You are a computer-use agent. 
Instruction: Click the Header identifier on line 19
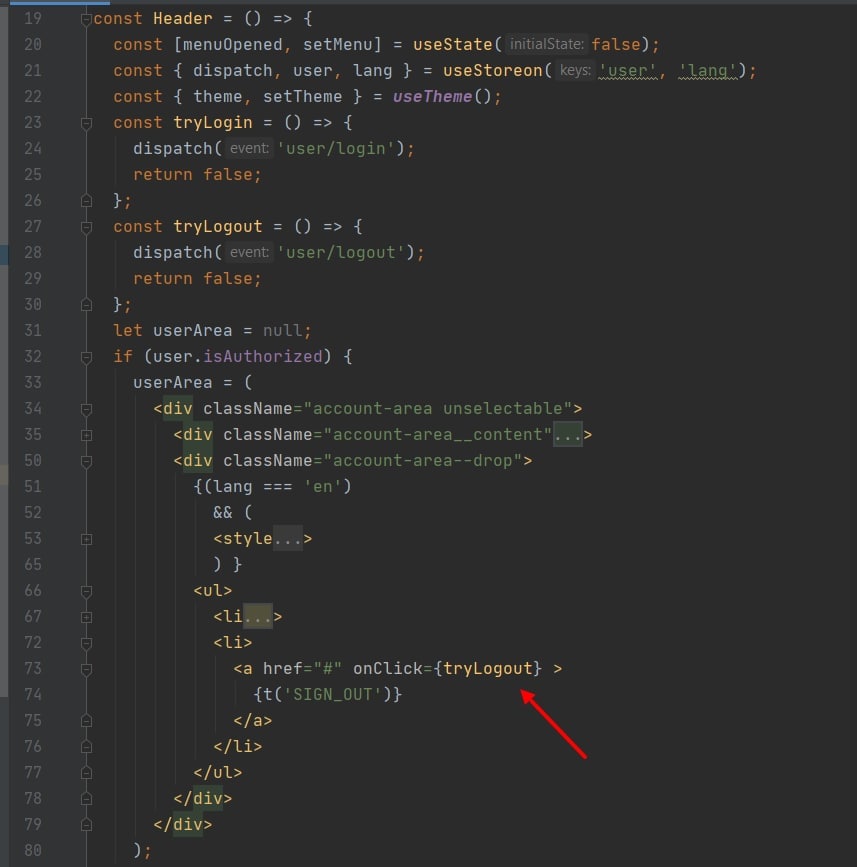[182, 19]
